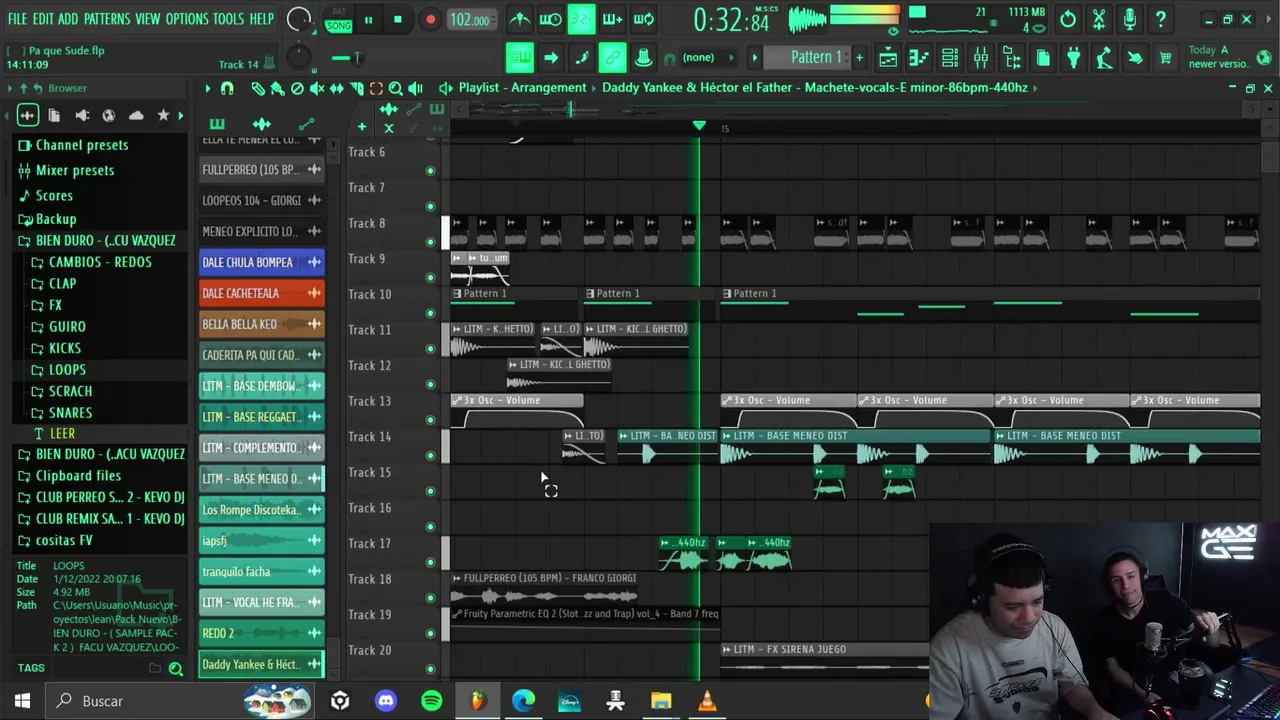This screenshot has width=1280, height=720.
Task: Open the help question mark icon
Action: click(1160, 19)
